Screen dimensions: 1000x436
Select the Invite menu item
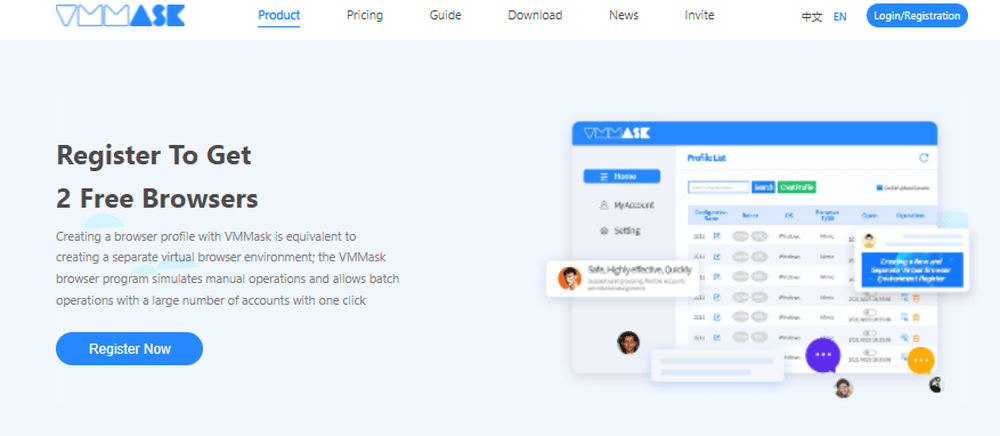700,15
